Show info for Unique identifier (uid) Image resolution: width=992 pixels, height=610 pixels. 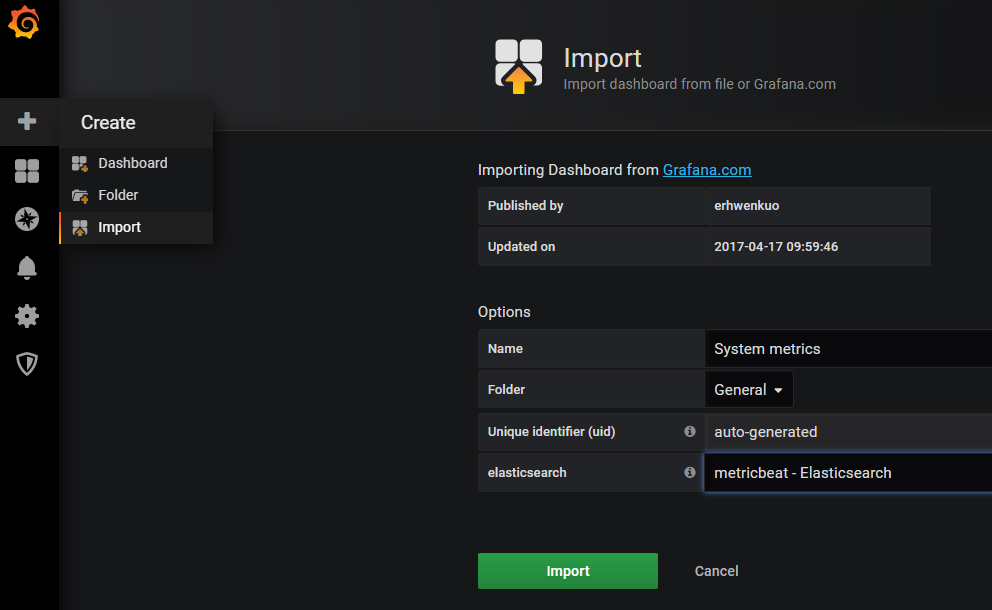[x=690, y=432]
